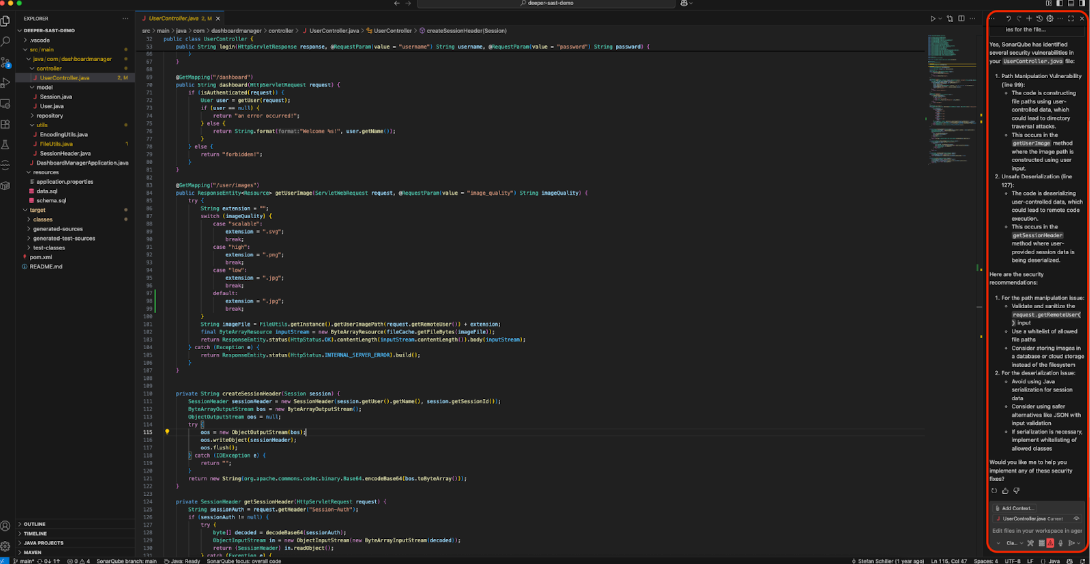Expand the OUTLINE section

(x=34, y=524)
